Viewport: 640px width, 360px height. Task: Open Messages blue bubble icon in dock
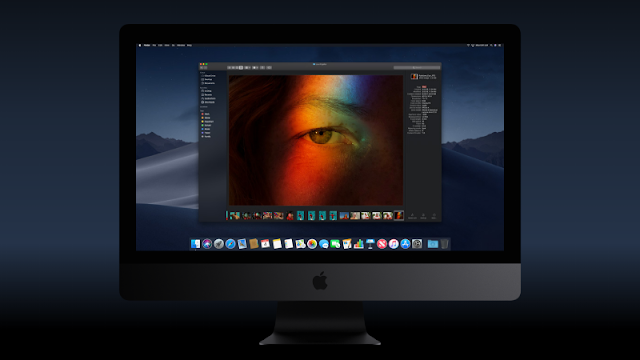pos(324,244)
